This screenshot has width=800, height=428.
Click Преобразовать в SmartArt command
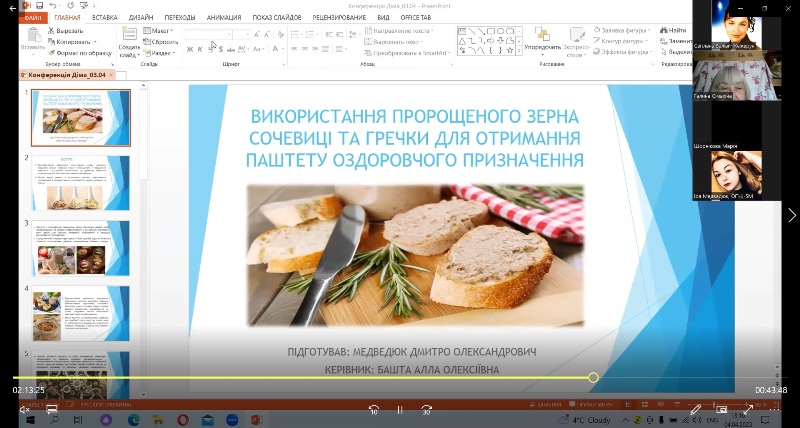pyautogui.click(x=408, y=53)
